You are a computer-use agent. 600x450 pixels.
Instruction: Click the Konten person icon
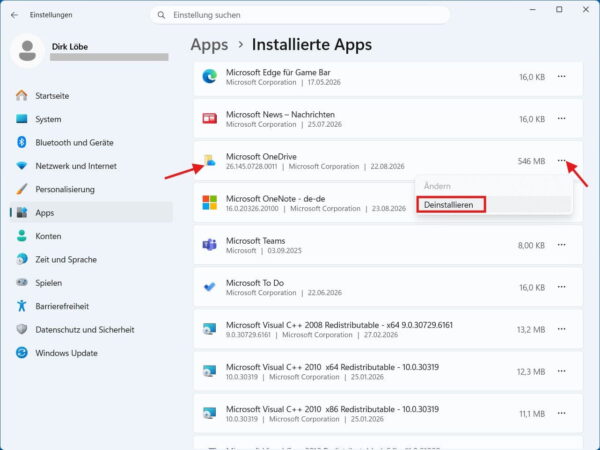[x=22, y=236]
